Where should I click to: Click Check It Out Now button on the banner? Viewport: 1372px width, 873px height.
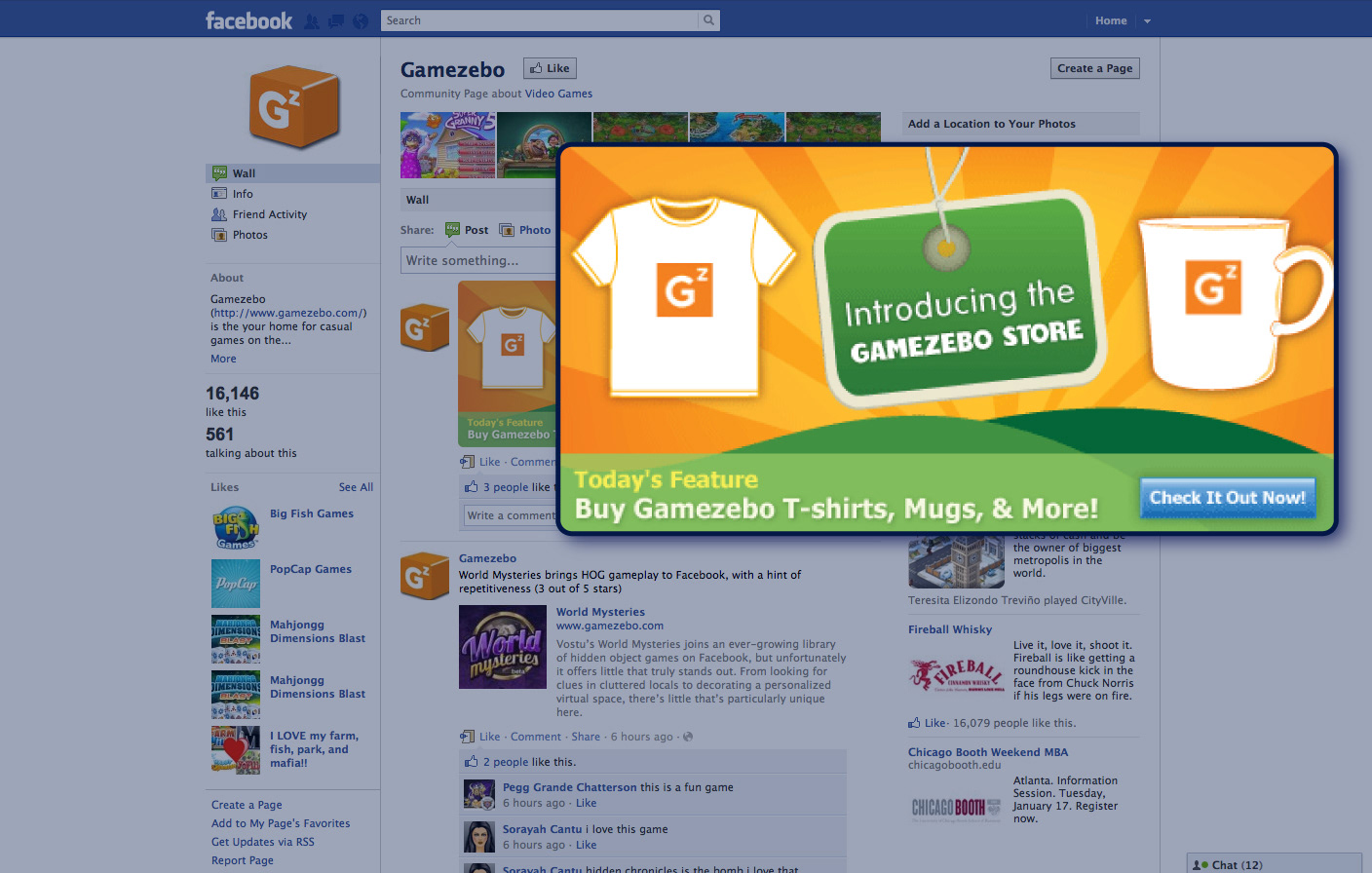[1227, 498]
